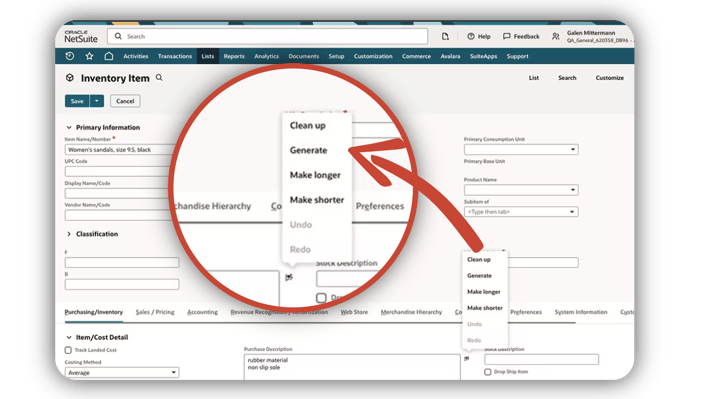Open the Lists menu
Viewport: 711px width, 399px height.
point(208,56)
